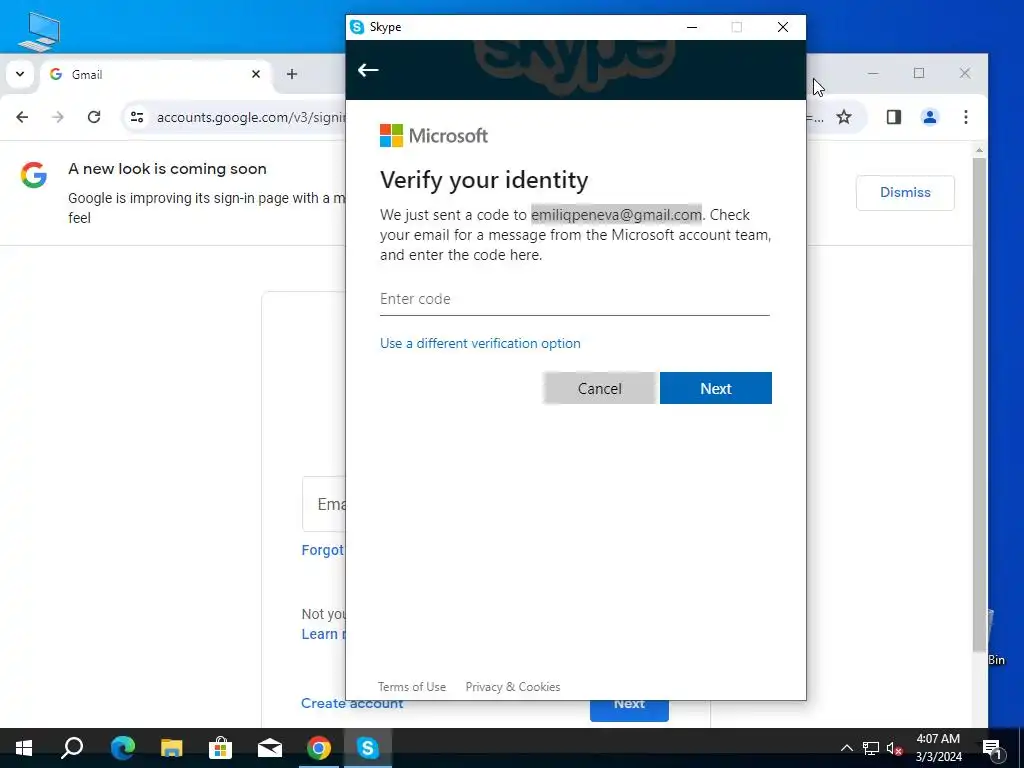Screen dimensions: 1024x768
Task: Bookmark this page with the star icon
Action: pos(844,117)
